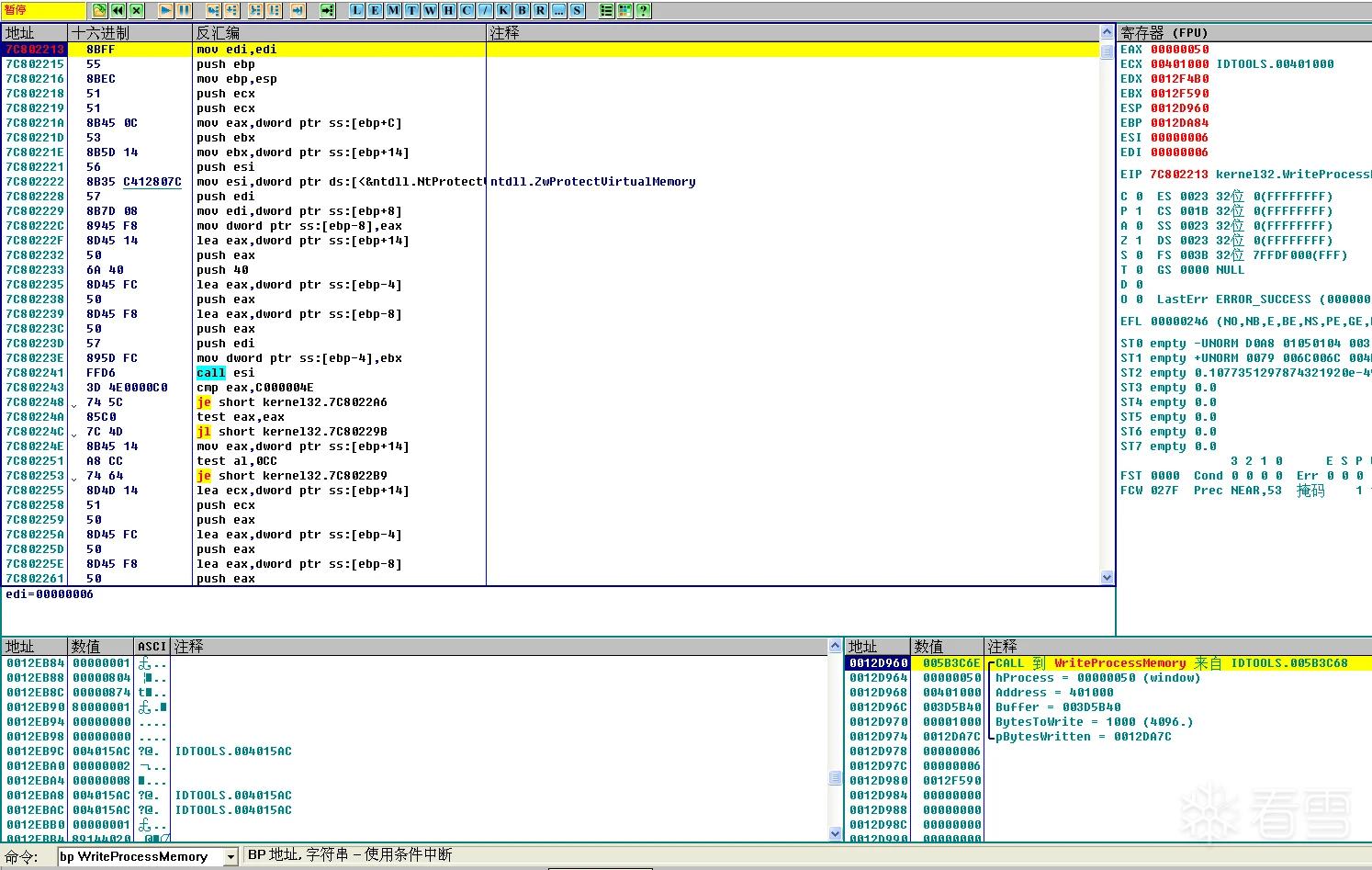The image size is (1372, 870).
Task: Click the Run program play icon
Action: pos(166,10)
